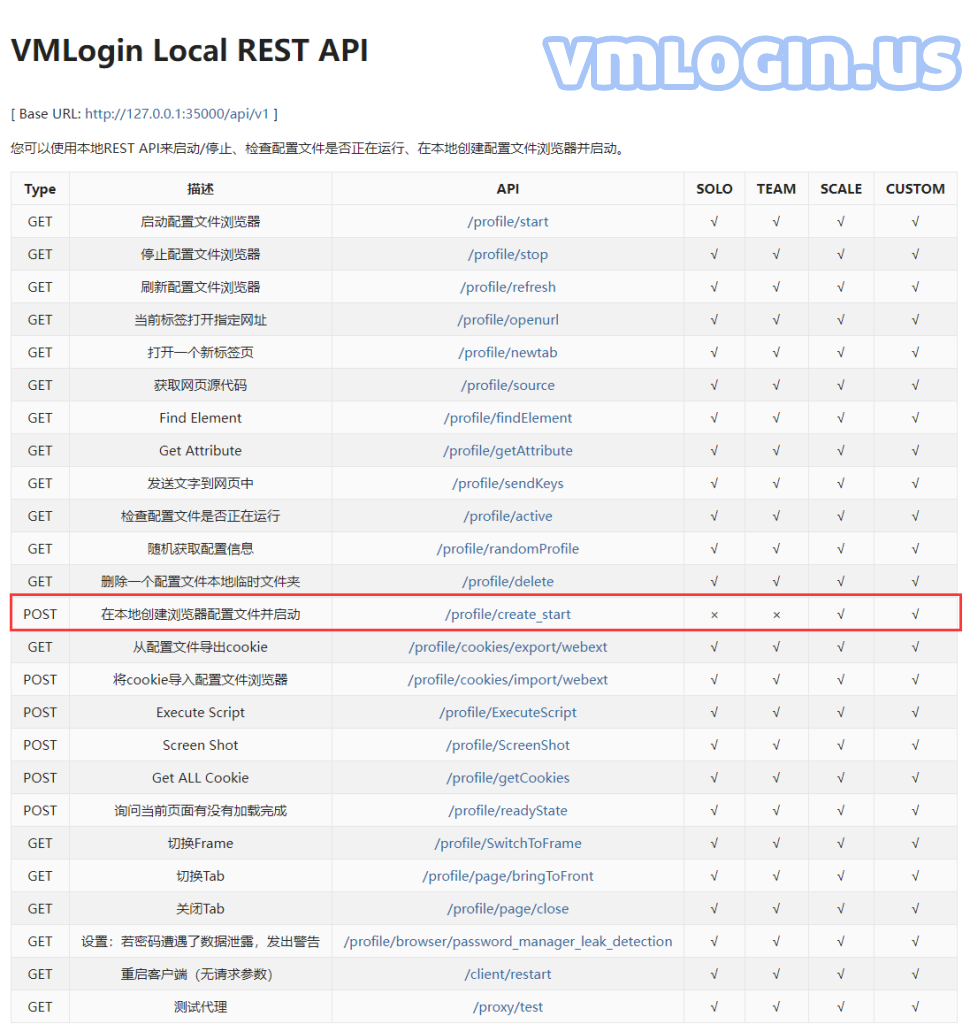
Task: Click the /profile/cookies/import/webext API link
Action: (x=508, y=680)
